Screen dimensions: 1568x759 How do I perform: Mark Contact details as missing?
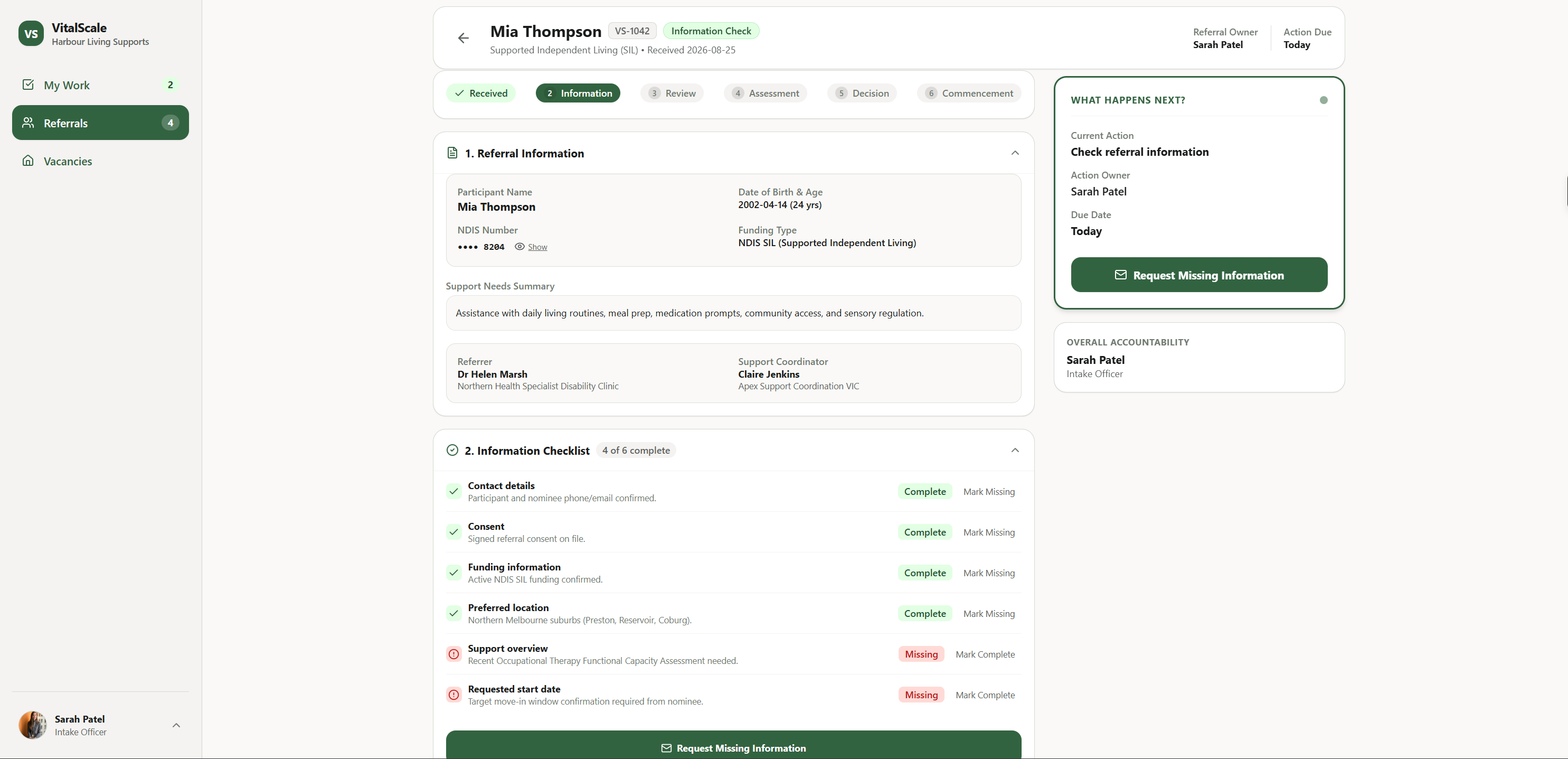point(988,492)
